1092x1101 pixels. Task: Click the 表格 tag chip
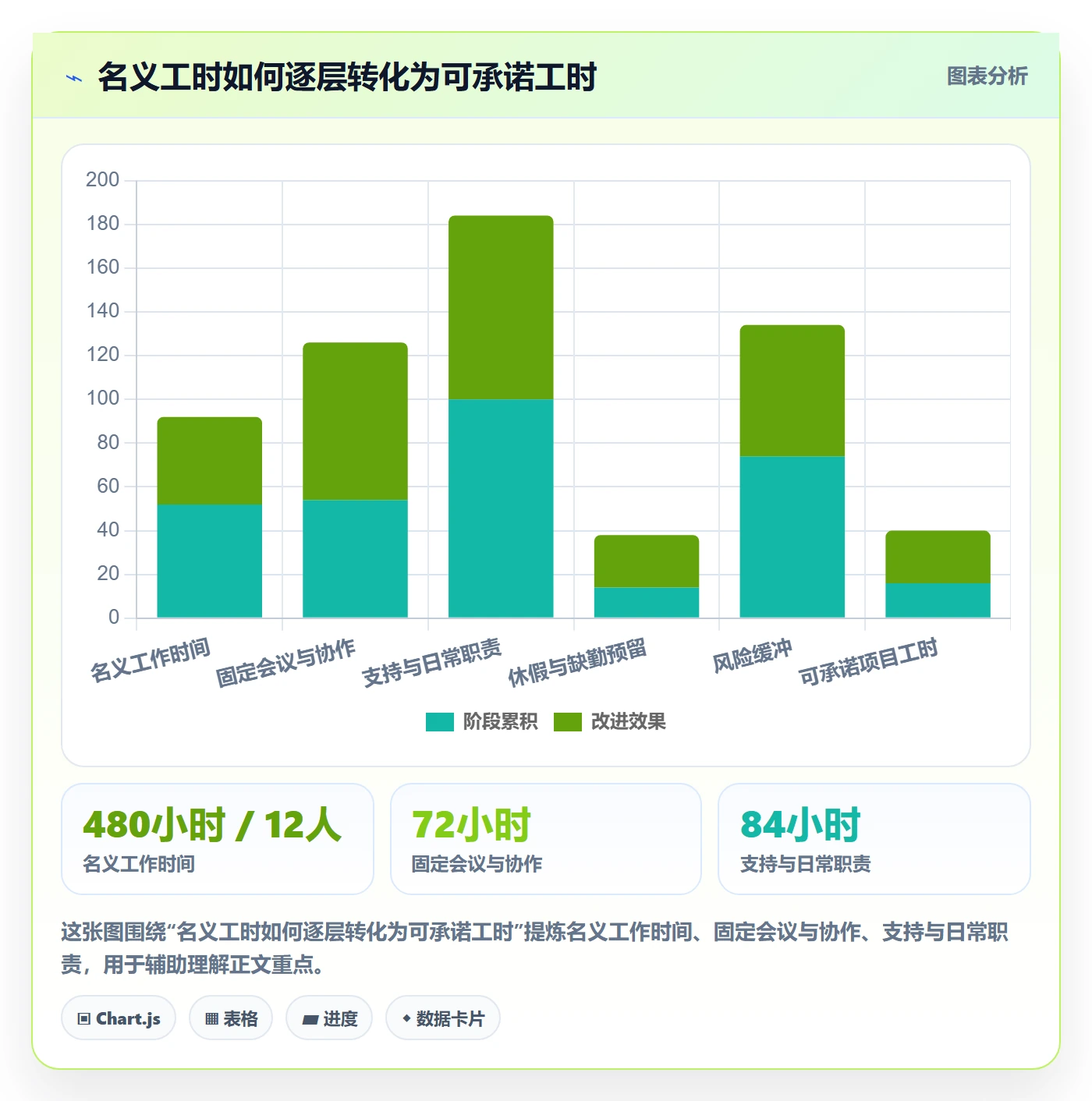[231, 1018]
